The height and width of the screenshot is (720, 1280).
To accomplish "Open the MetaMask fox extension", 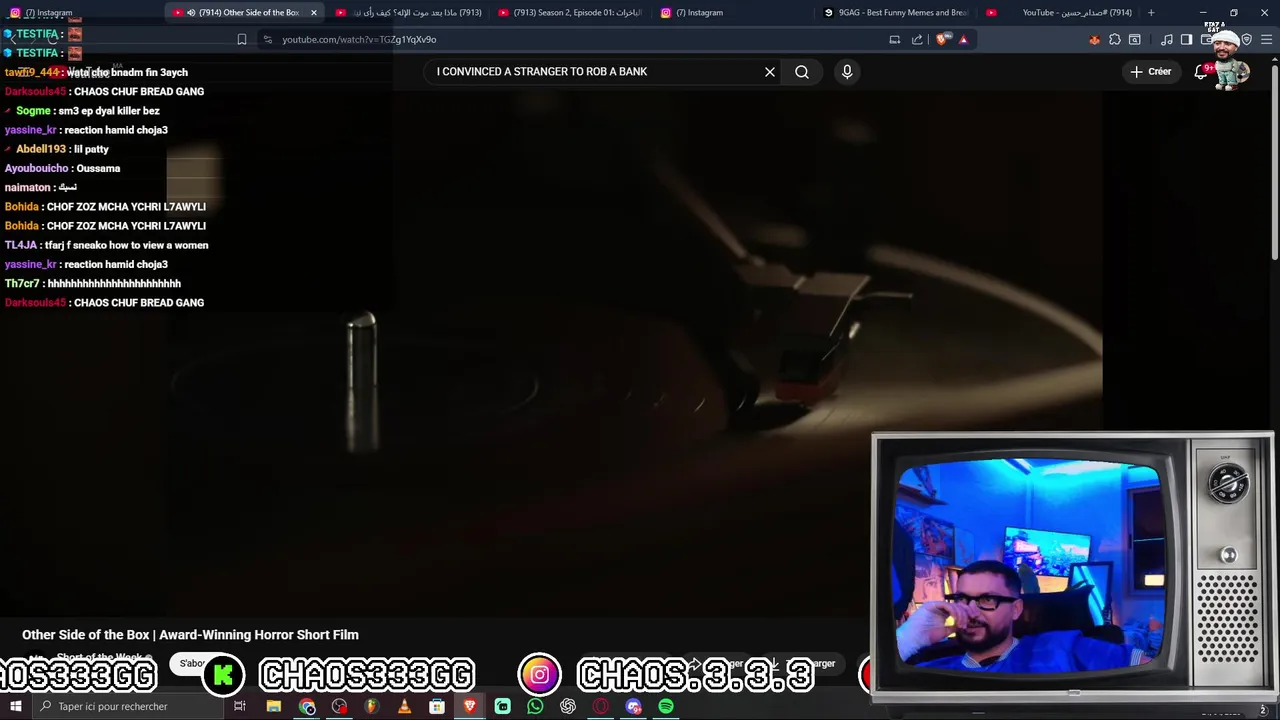I will click(x=1094, y=40).
